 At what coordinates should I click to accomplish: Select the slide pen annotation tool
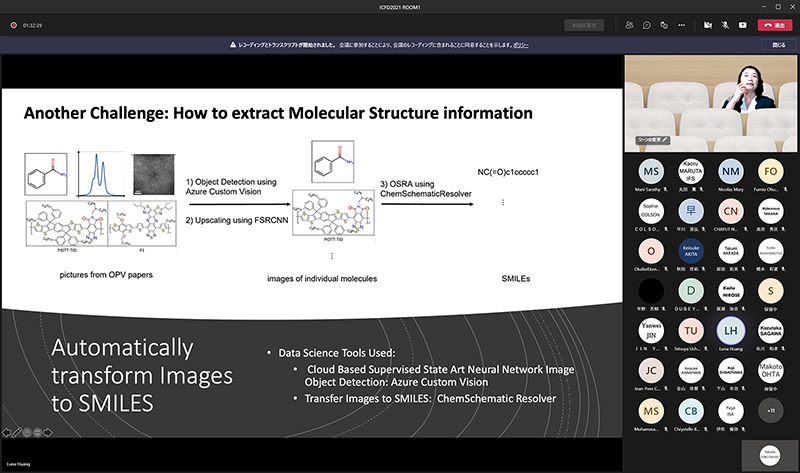coord(17,433)
